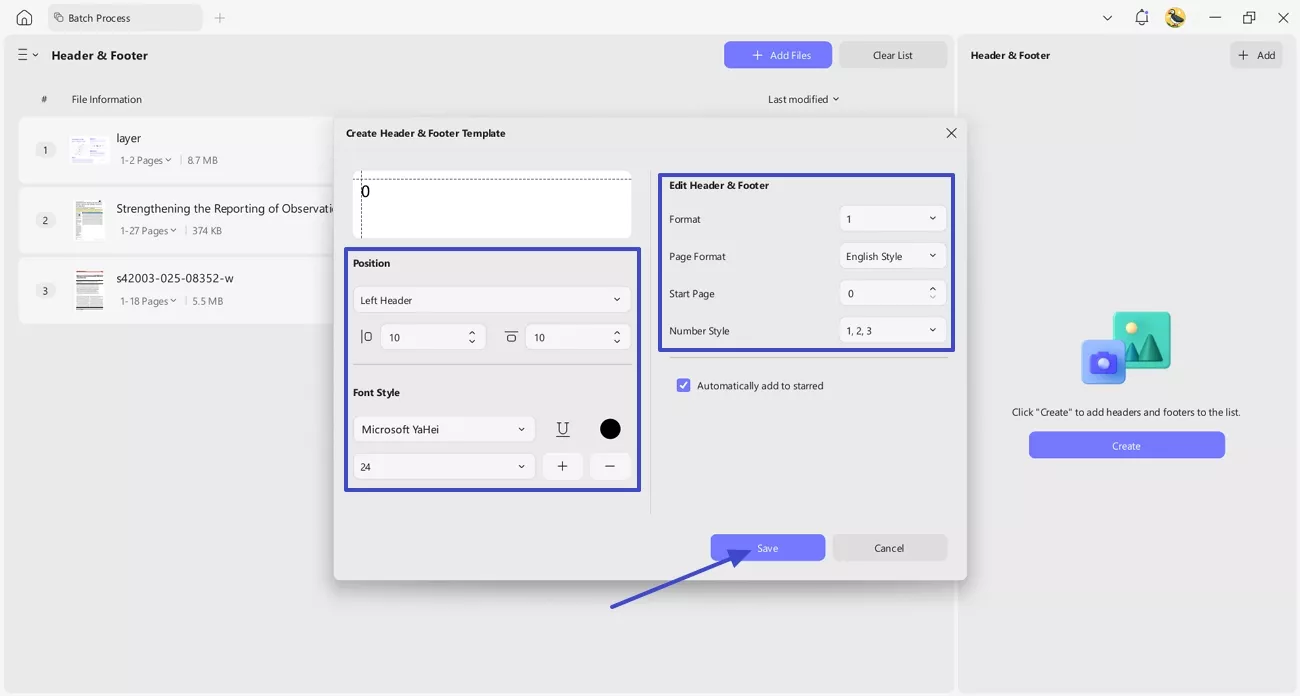Screen dimensions: 1300x696
Task: Click the bottom margin spacing icon
Action: (x=511, y=337)
